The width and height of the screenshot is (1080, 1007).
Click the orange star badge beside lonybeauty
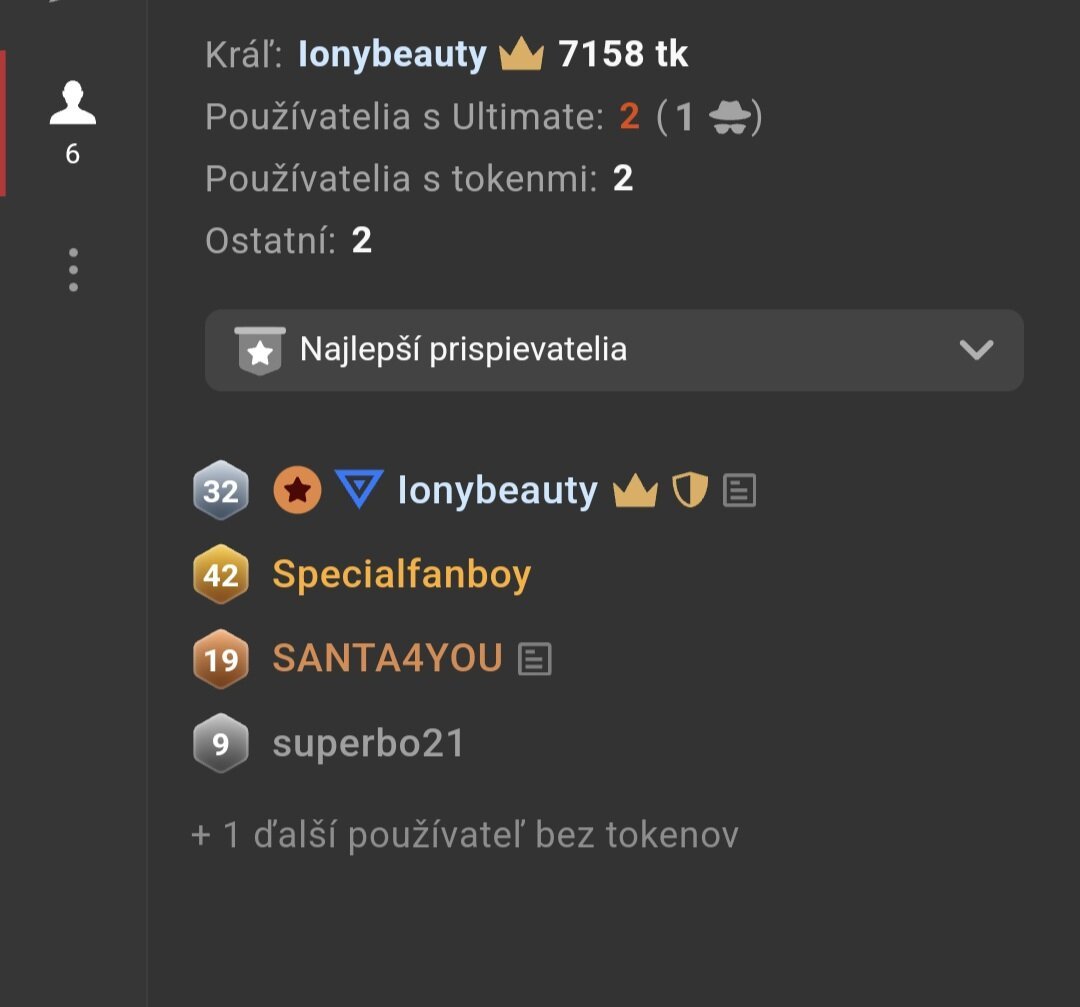297,491
